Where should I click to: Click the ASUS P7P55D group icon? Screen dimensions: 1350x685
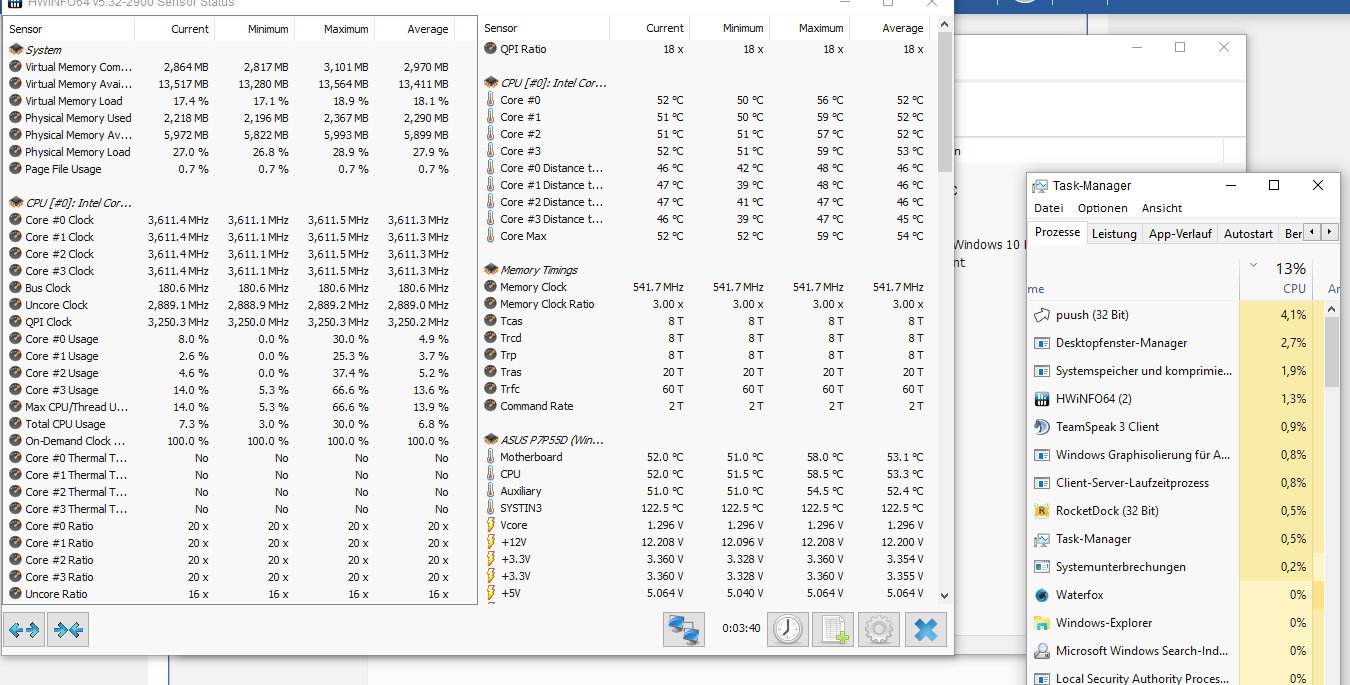click(x=491, y=440)
